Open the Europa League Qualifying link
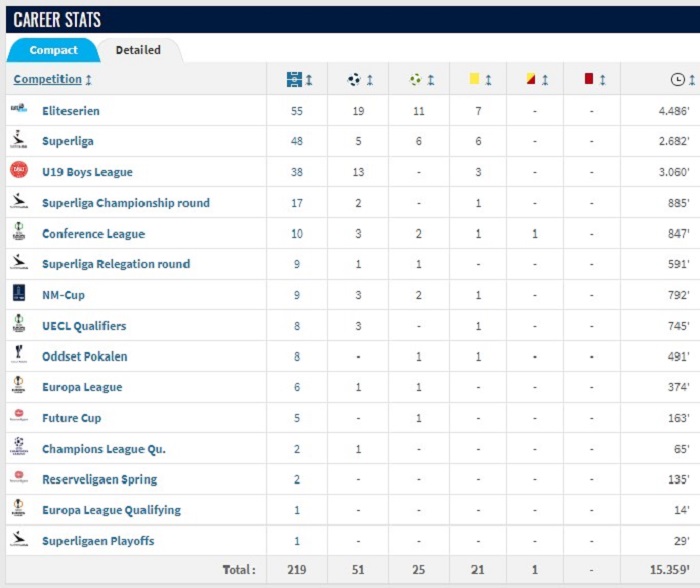 coord(112,510)
